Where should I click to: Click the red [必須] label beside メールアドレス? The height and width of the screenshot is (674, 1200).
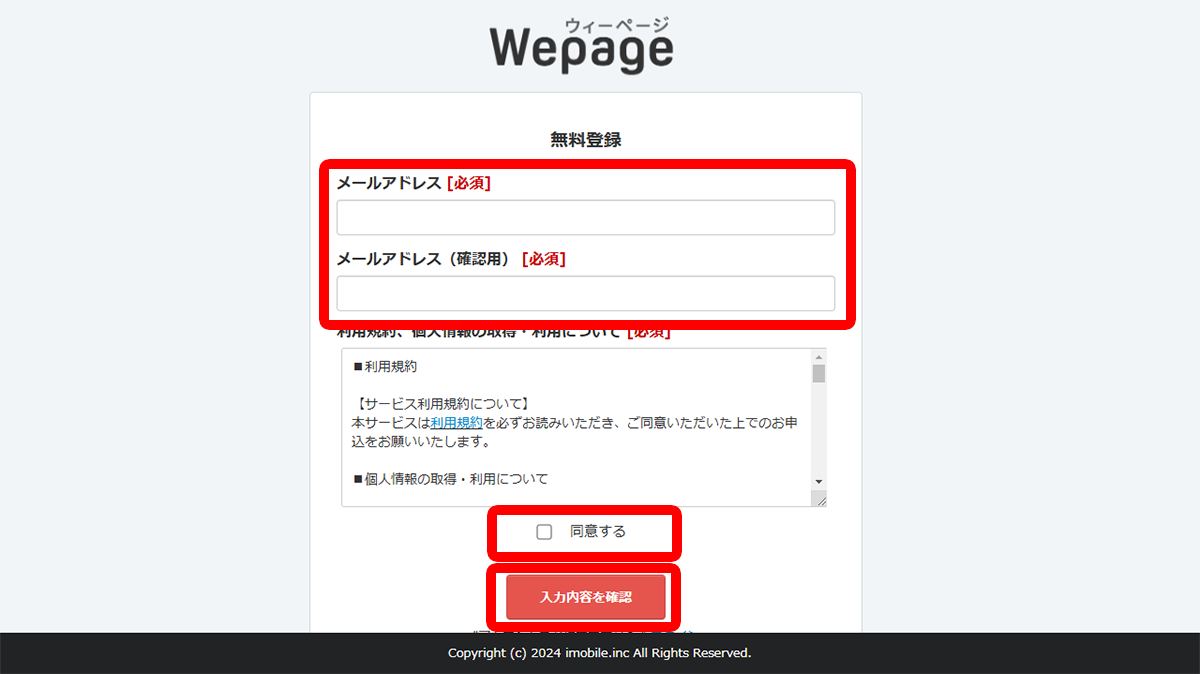pos(470,183)
